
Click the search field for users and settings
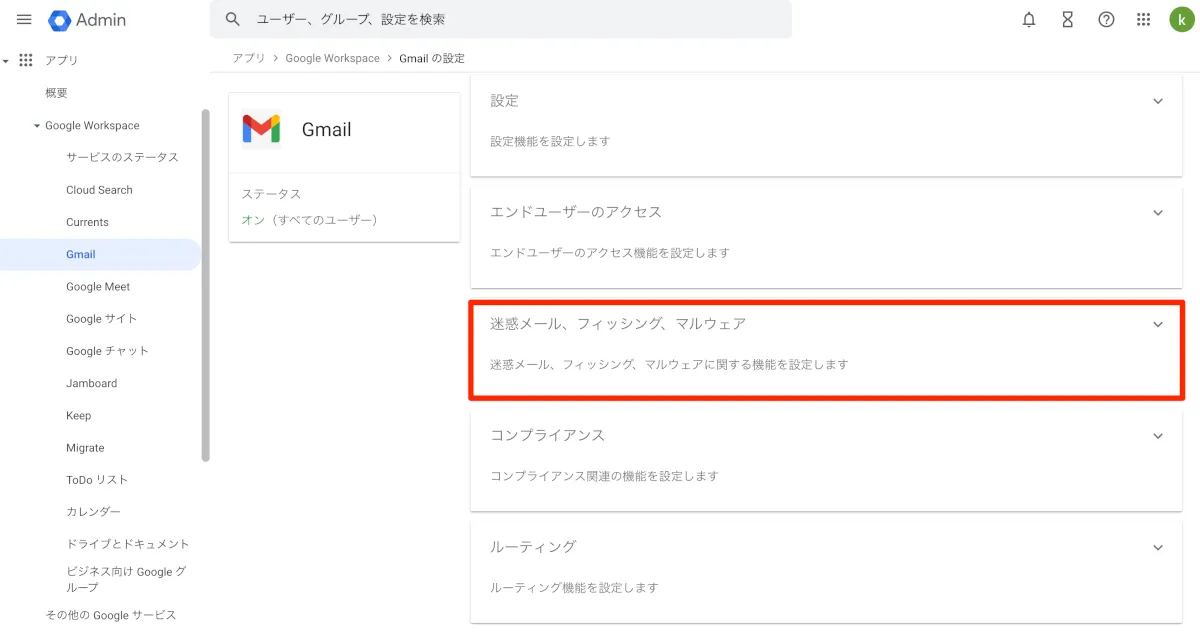tap(500, 19)
